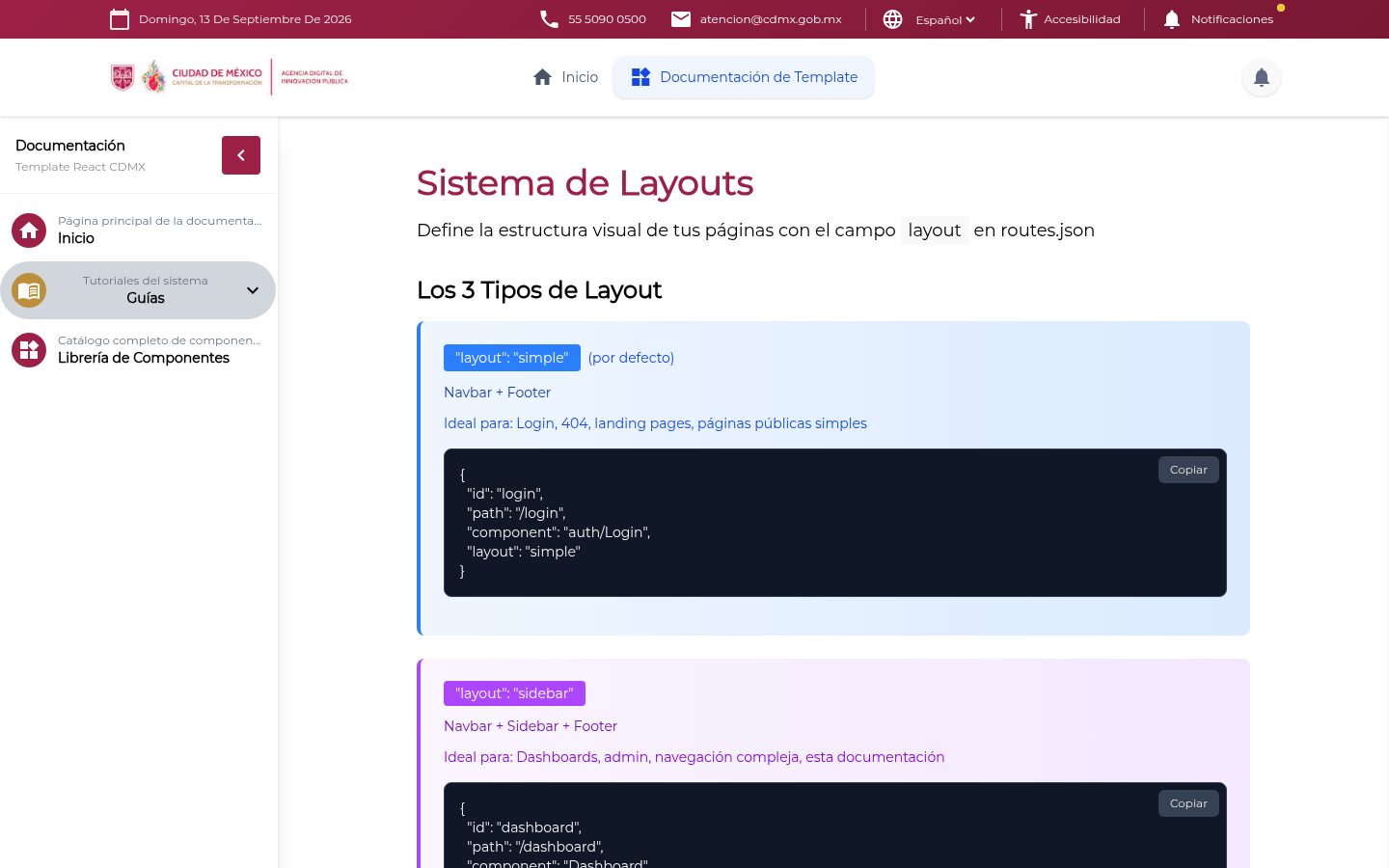Viewport: 1389px width, 868px height.
Task: Click the Sistema de Layouts heading
Action: click(585, 183)
